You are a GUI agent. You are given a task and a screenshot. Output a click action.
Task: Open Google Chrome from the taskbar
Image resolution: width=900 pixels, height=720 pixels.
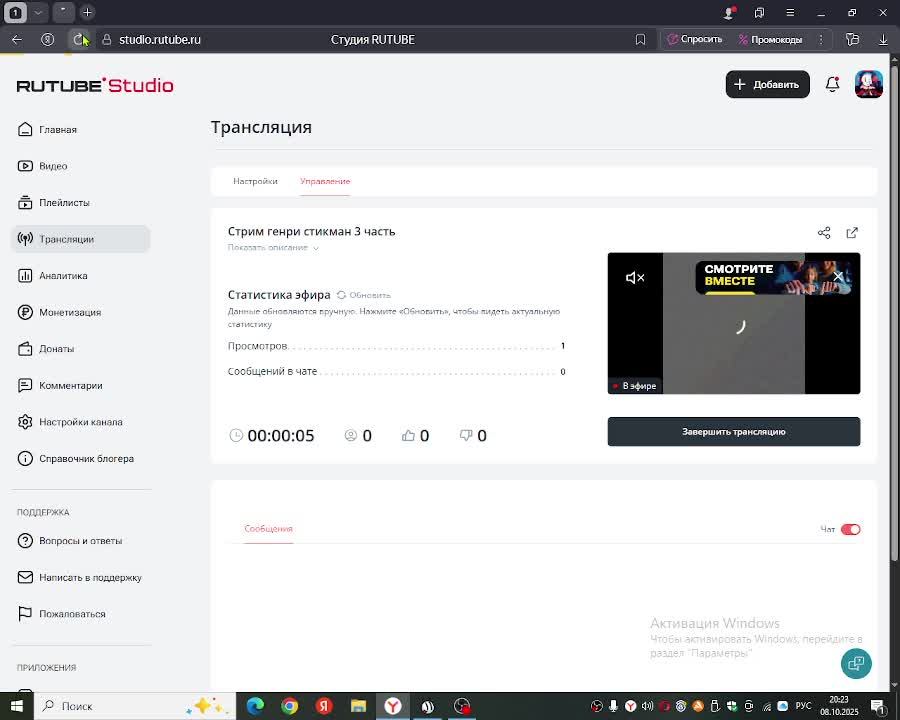pos(290,706)
